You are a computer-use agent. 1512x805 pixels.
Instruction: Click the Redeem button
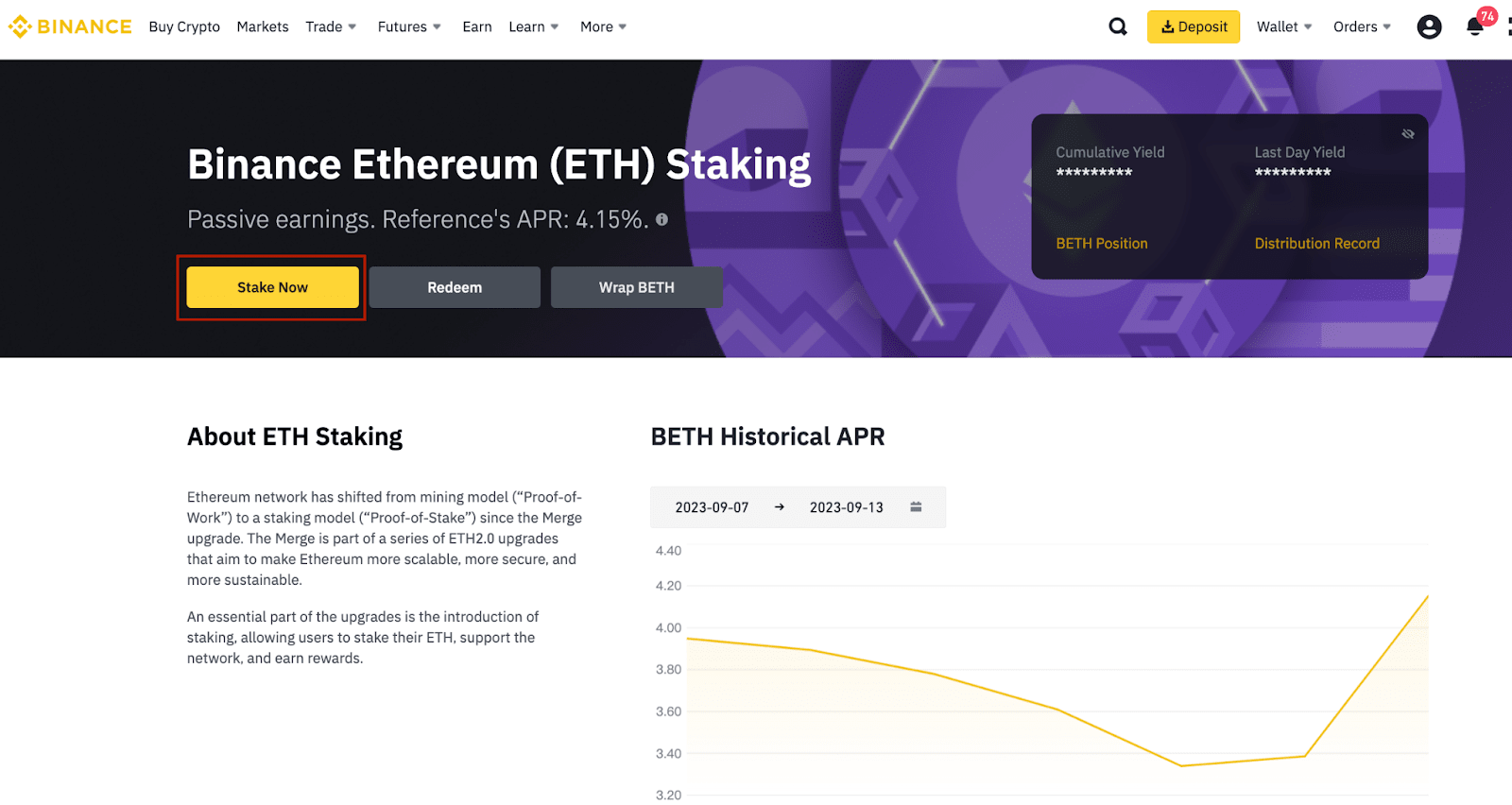[x=455, y=287]
